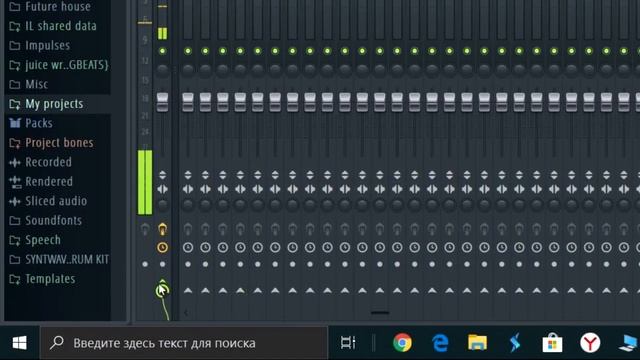
Task: Arm recording on the first insert track
Action: pyautogui.click(x=188, y=229)
